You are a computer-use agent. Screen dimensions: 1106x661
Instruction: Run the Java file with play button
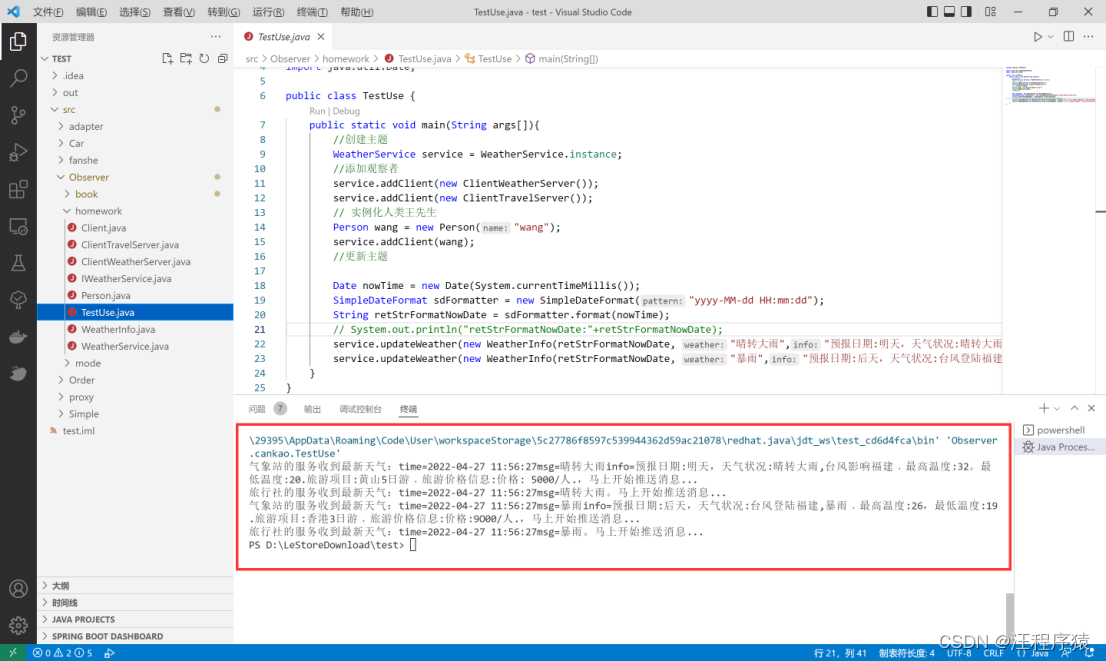pos(1038,37)
